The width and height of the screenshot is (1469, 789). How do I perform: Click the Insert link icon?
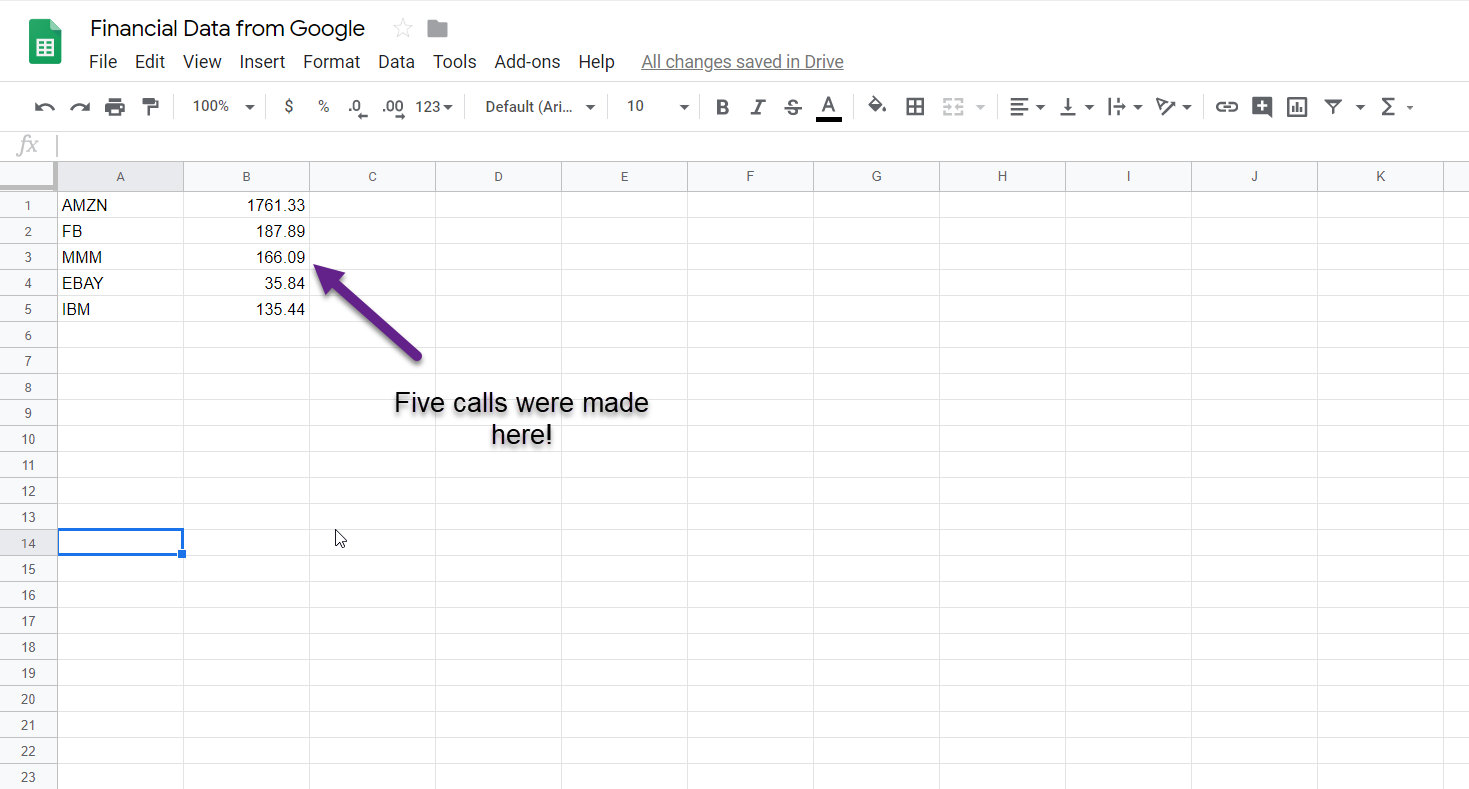1227,107
